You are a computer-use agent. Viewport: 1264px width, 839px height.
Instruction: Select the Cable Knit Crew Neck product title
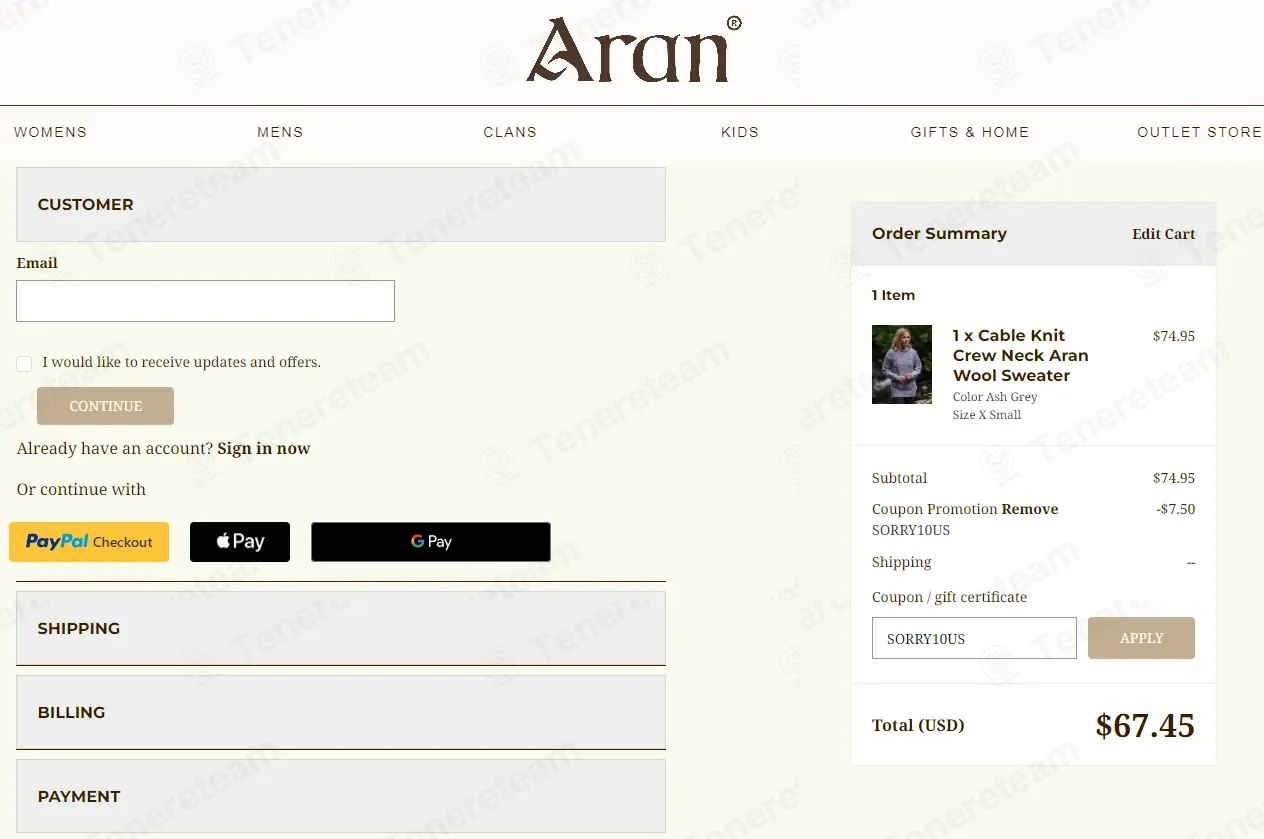coord(1020,355)
